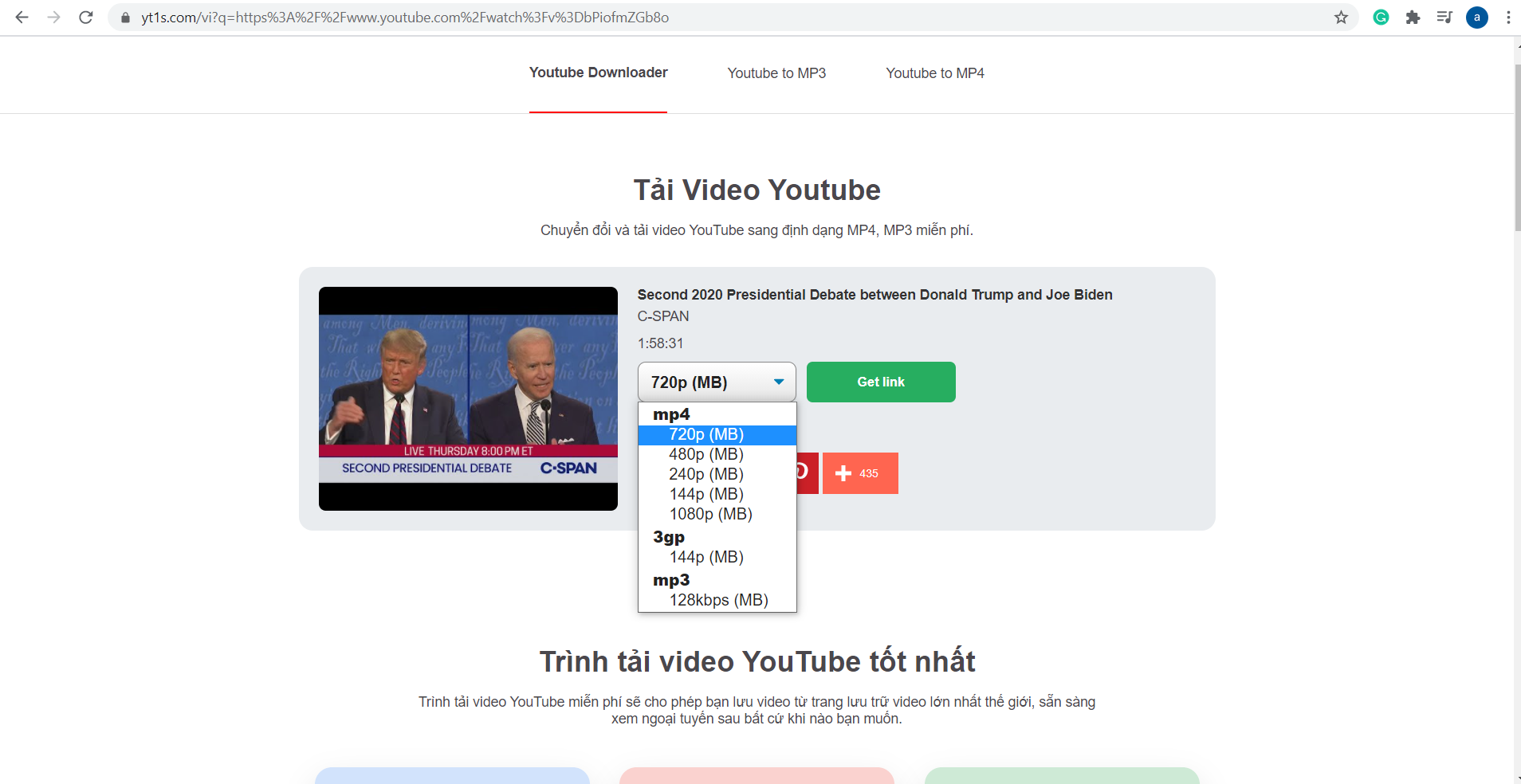Screen dimensions: 1521x784
Task: Go forward to the next page
Action: pyautogui.click(x=53, y=17)
